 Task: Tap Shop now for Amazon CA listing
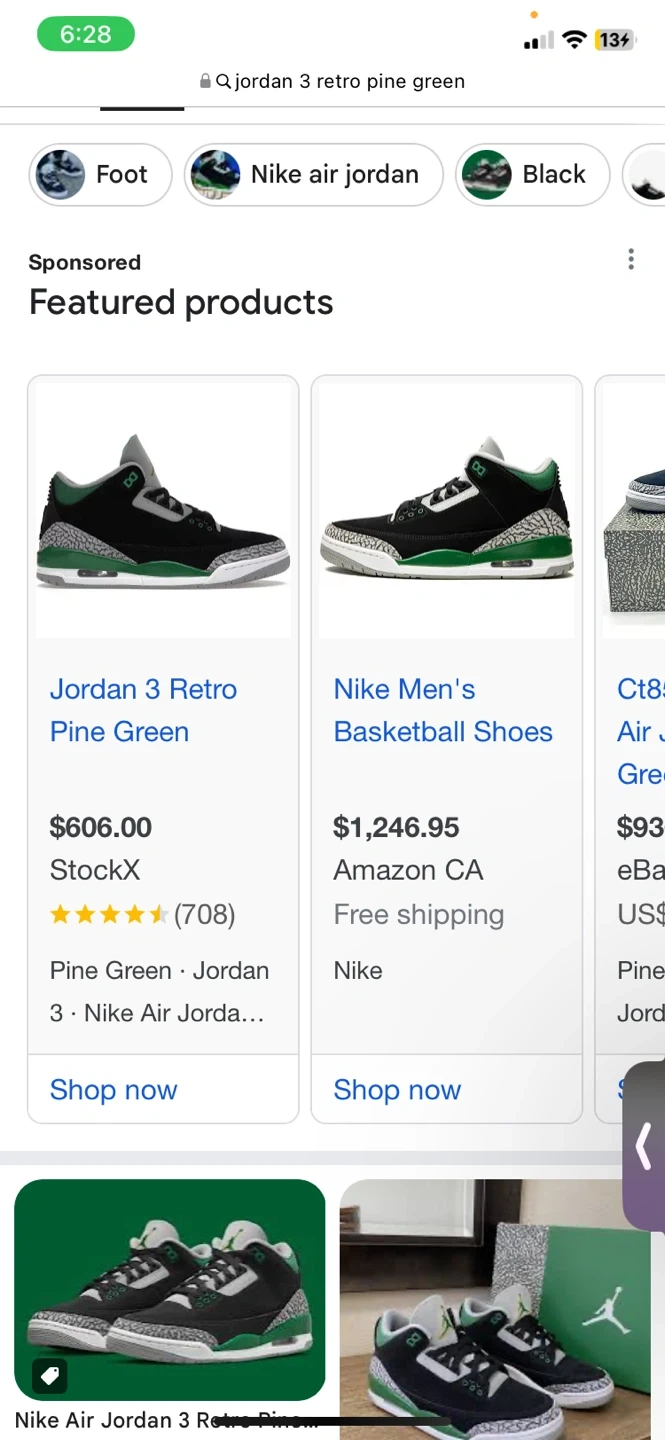coord(397,1090)
